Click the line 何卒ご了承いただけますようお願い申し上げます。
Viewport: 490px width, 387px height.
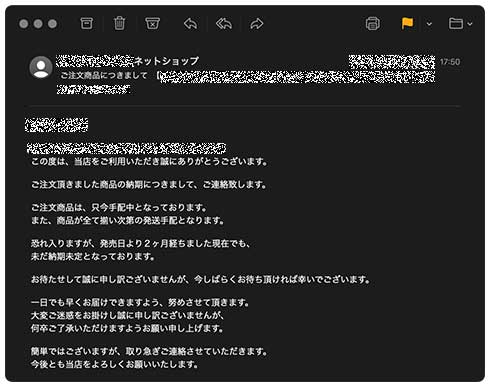127,329
